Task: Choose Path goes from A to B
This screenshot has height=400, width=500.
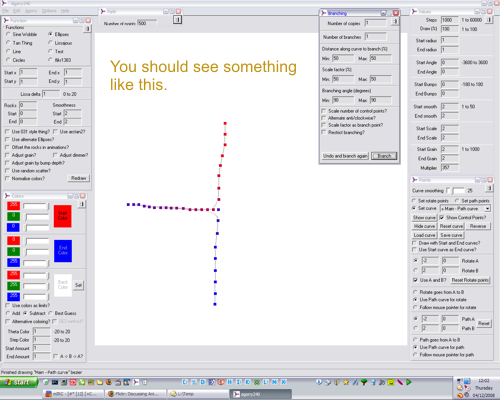Action: coord(415,340)
